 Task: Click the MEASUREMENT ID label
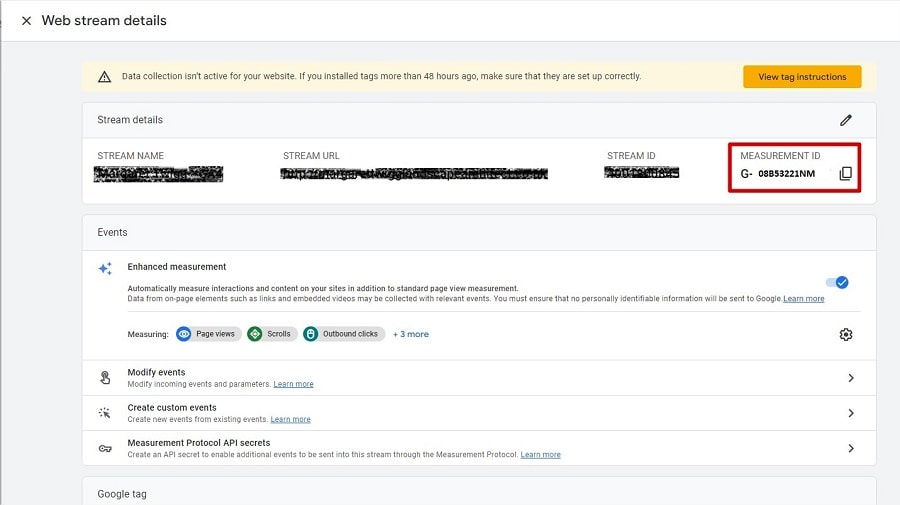pos(780,156)
